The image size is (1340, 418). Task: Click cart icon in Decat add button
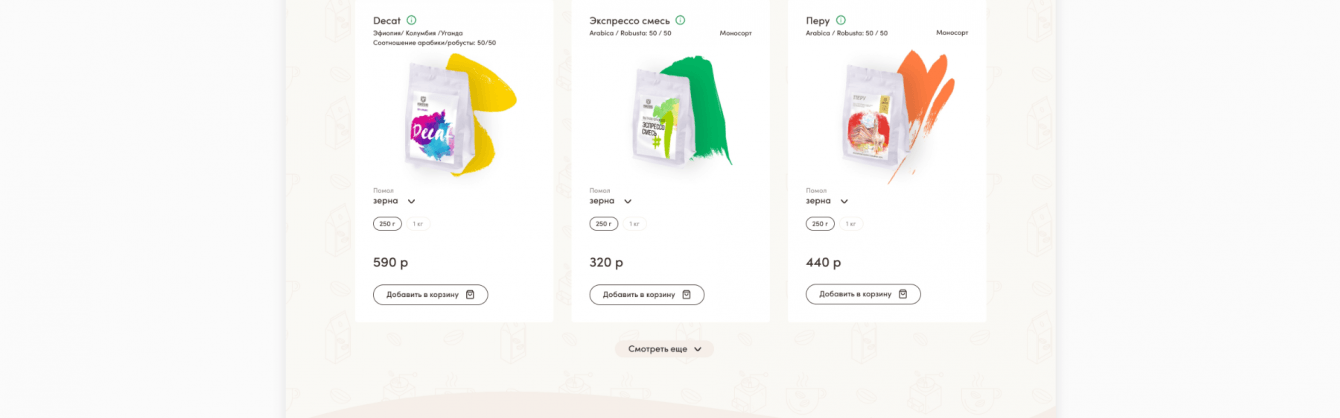[470, 295]
